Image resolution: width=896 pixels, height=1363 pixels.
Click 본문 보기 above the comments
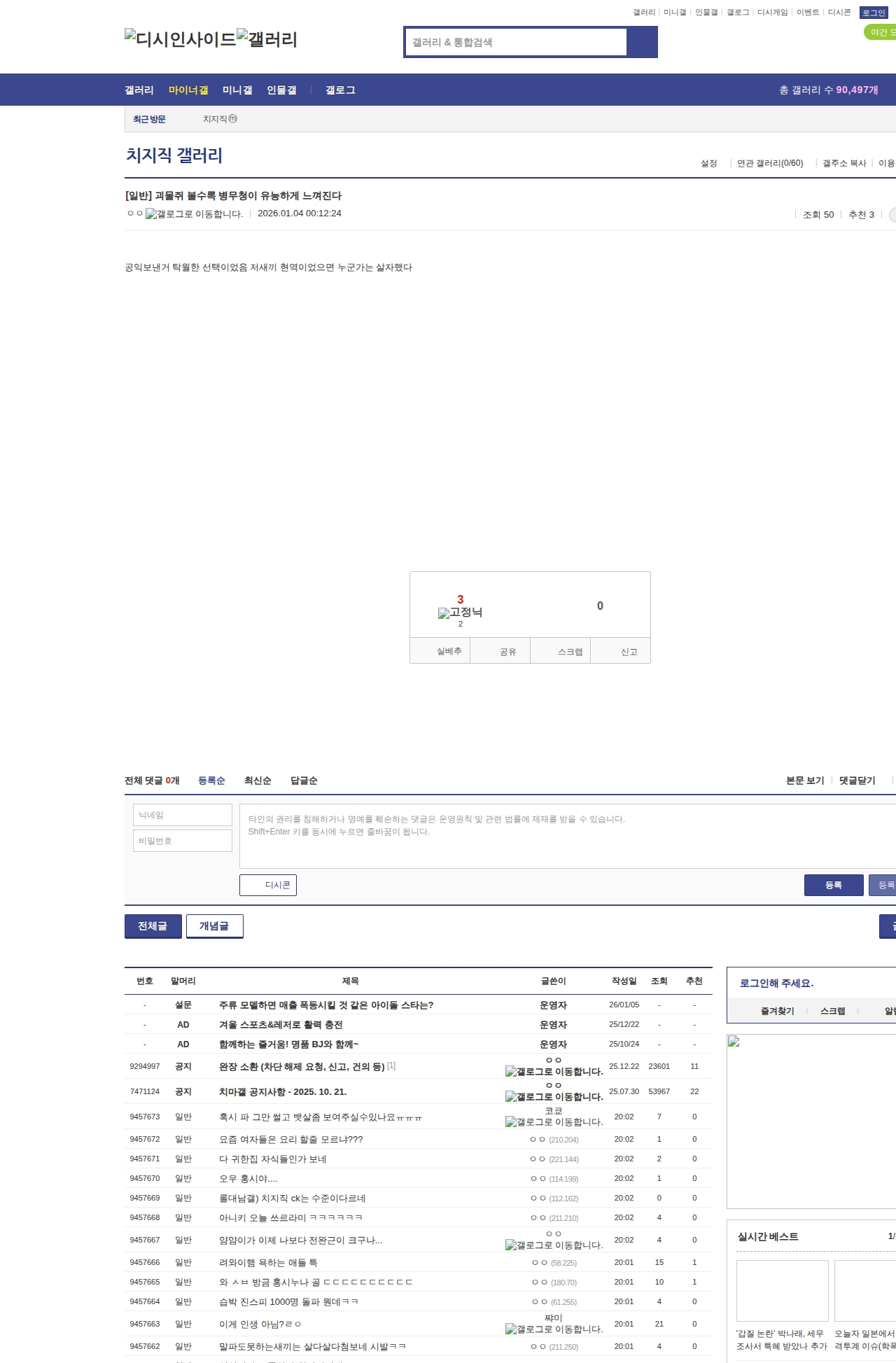[805, 781]
